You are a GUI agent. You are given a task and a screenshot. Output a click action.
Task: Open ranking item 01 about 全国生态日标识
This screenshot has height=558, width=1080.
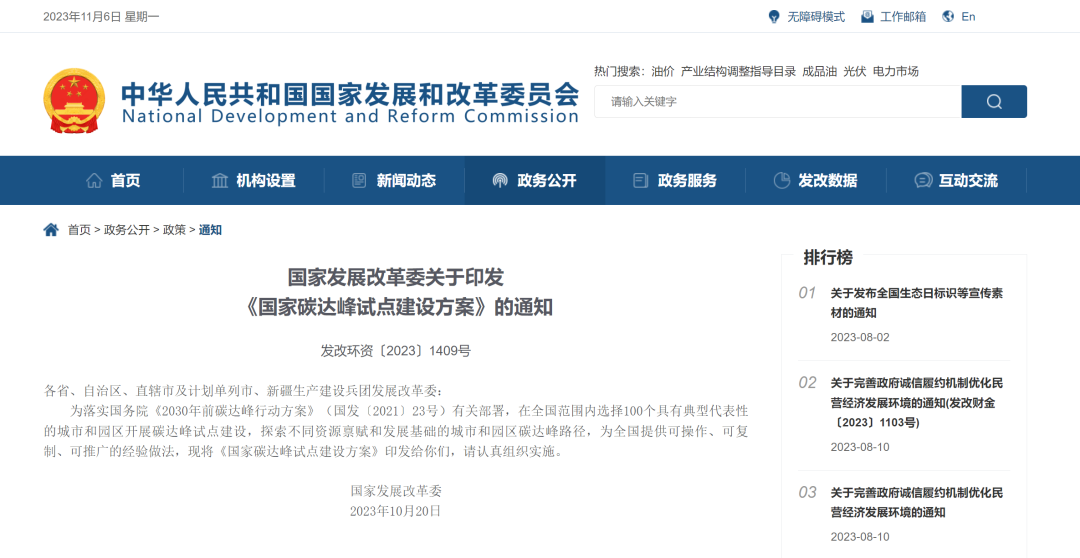point(917,302)
